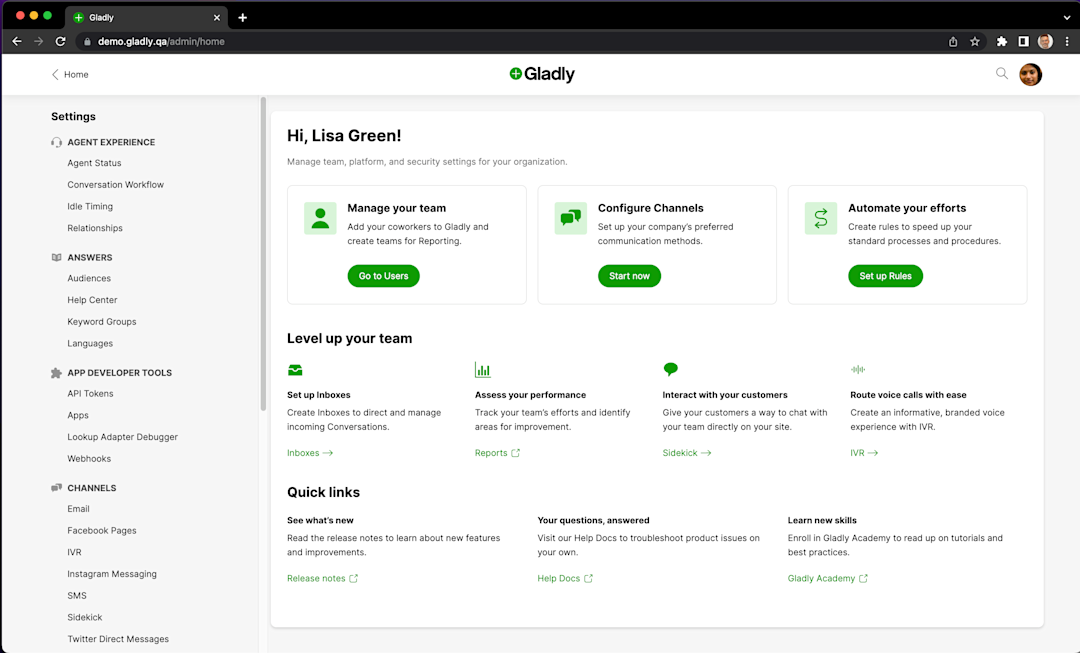The image size is (1080, 653).
Task: Open the Inboxes link
Action: pos(310,453)
